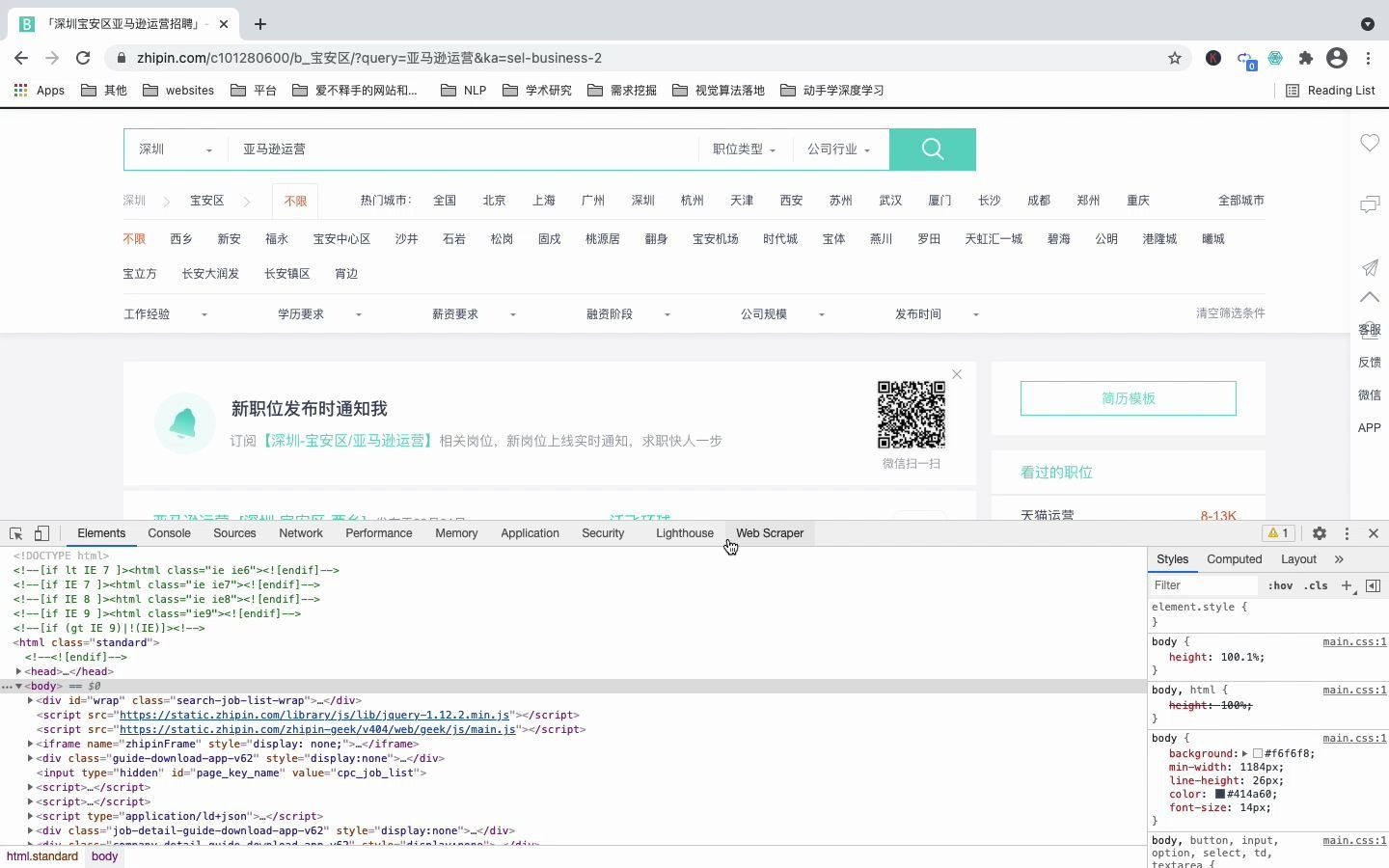
Task: Open the 融资阶段 filter dropdown
Action: (628, 314)
